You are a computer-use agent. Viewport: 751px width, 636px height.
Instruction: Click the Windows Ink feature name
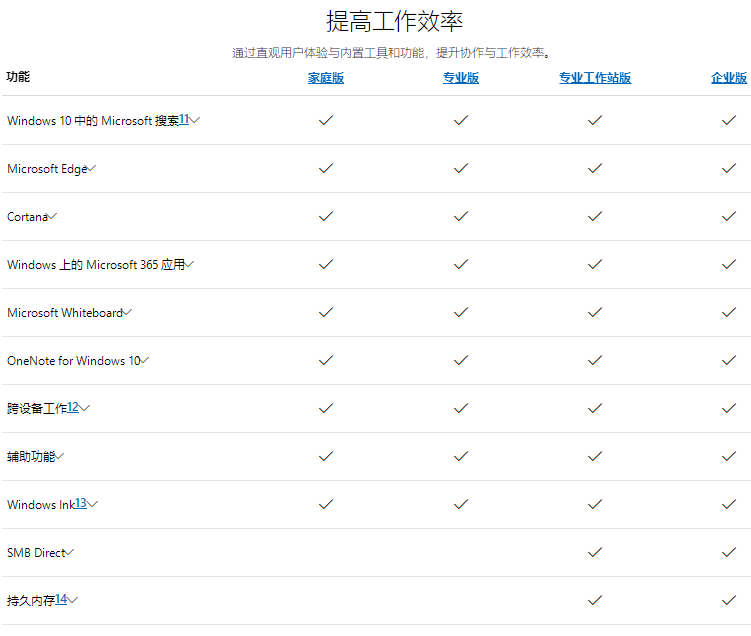pyautogui.click(x=41, y=505)
